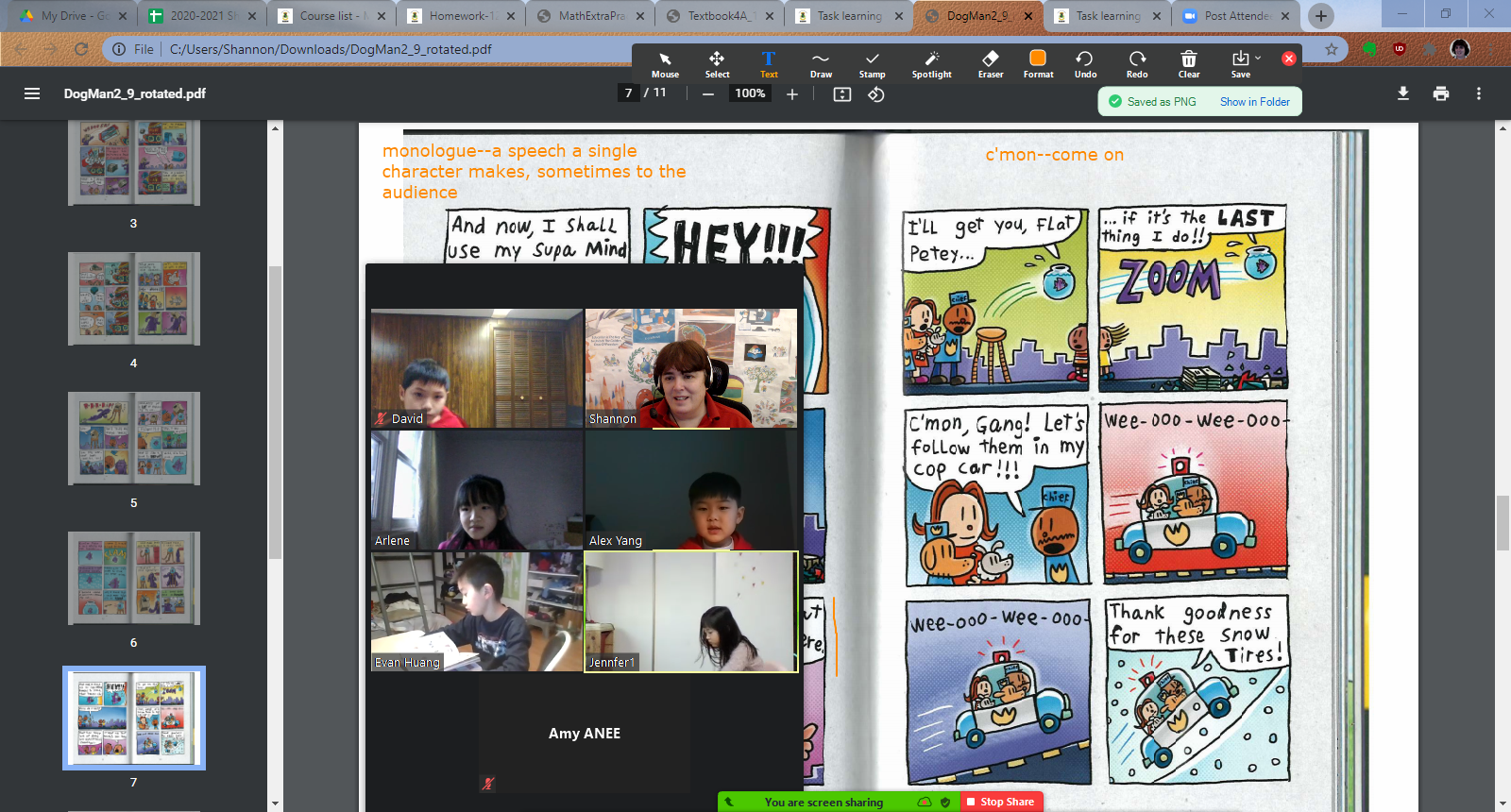This screenshot has height=812, width=1511.
Task: Reload the current page
Action: [x=81, y=49]
